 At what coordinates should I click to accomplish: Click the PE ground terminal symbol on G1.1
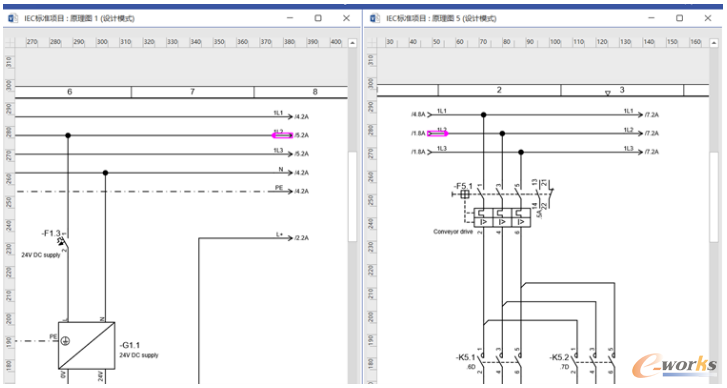click(65, 341)
